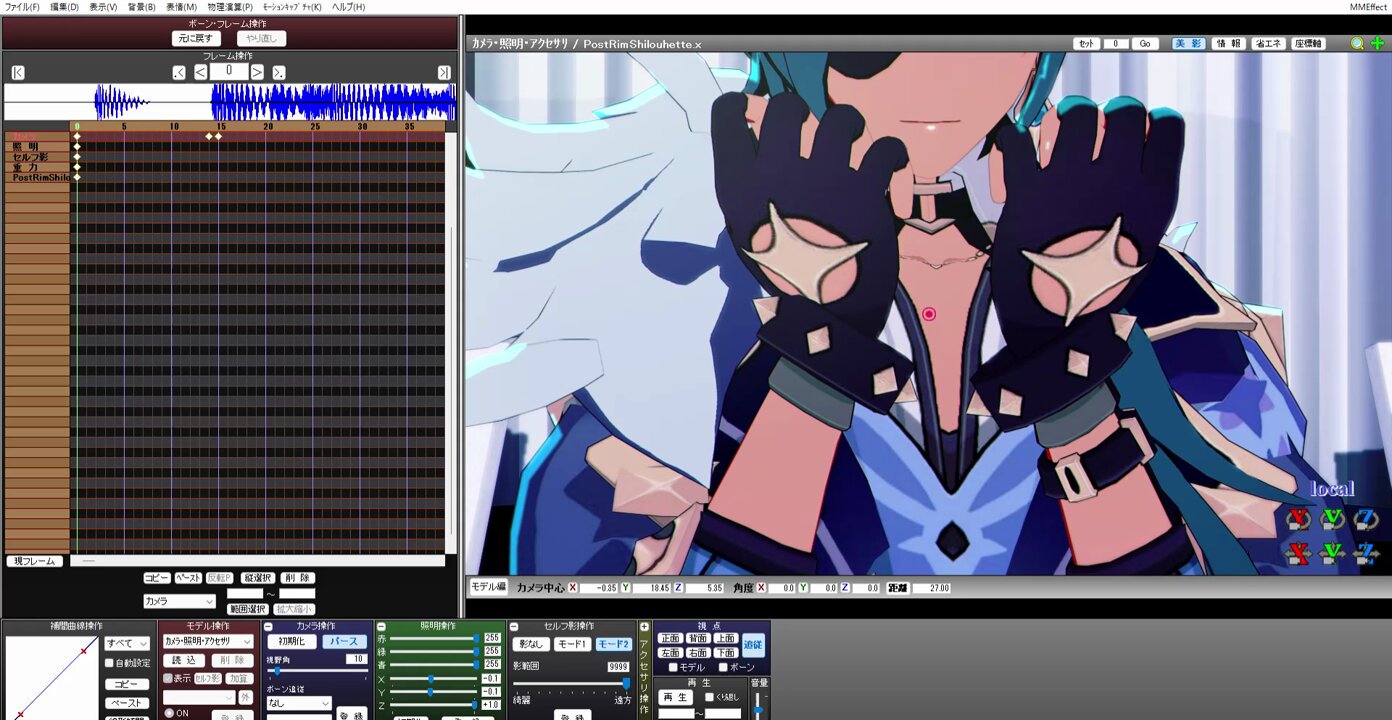Open the ボーン追従 なし dropdown

tap(298, 703)
